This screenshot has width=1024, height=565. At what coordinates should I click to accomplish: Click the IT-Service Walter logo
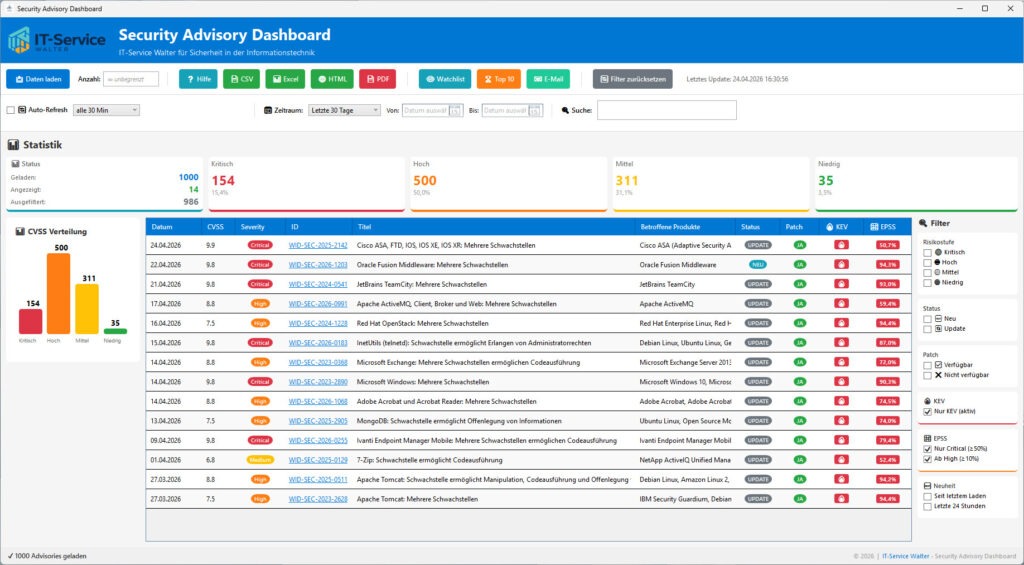56,40
